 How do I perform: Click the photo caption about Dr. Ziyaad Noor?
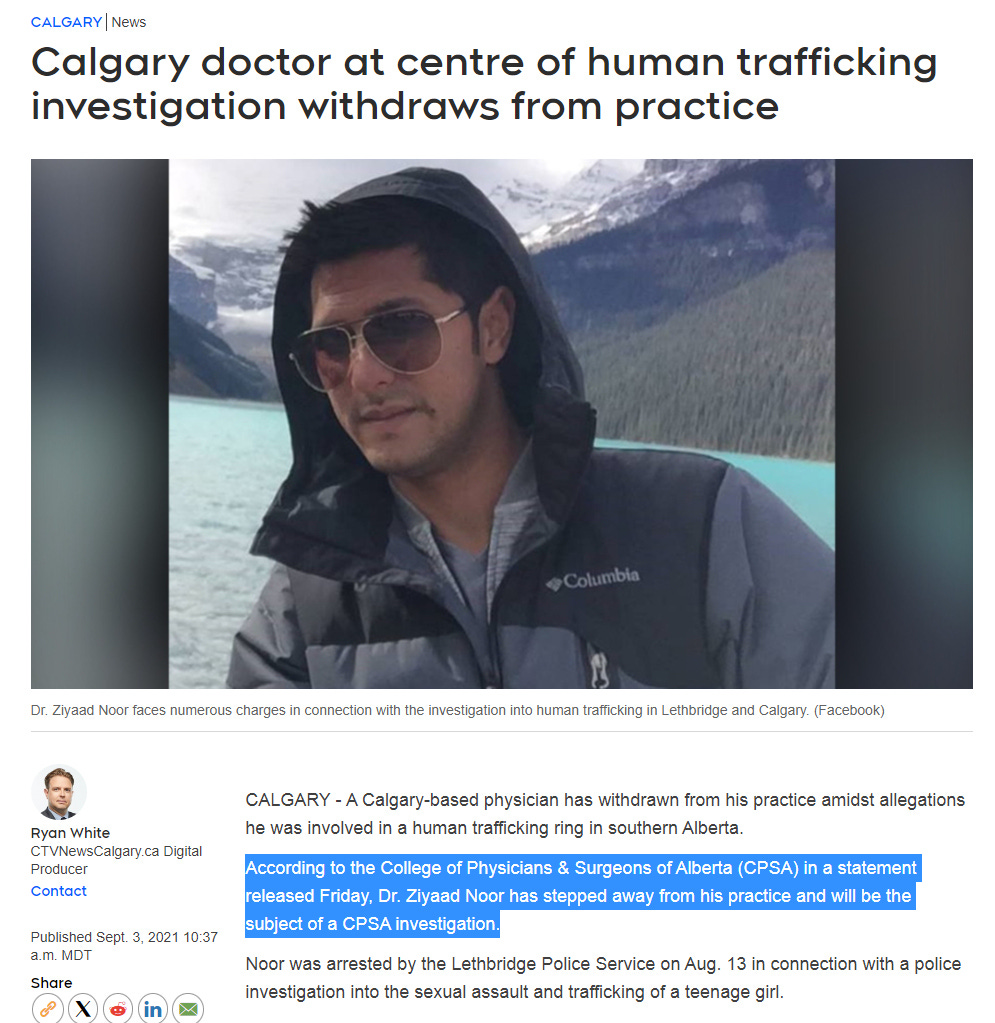457,710
